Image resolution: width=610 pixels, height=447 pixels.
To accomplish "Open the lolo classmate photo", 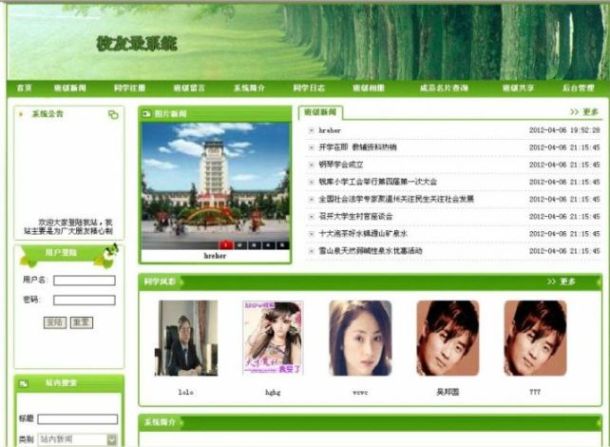I will [x=186, y=338].
